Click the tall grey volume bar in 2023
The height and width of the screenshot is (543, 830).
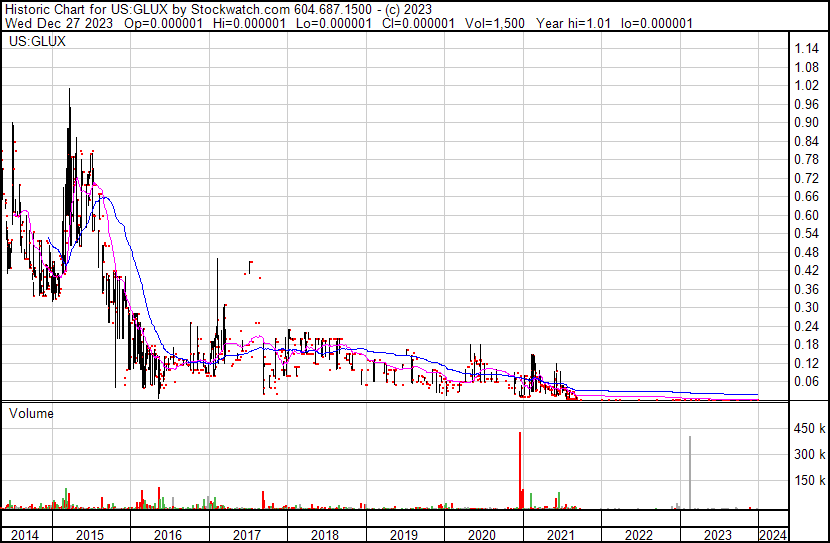(690, 472)
